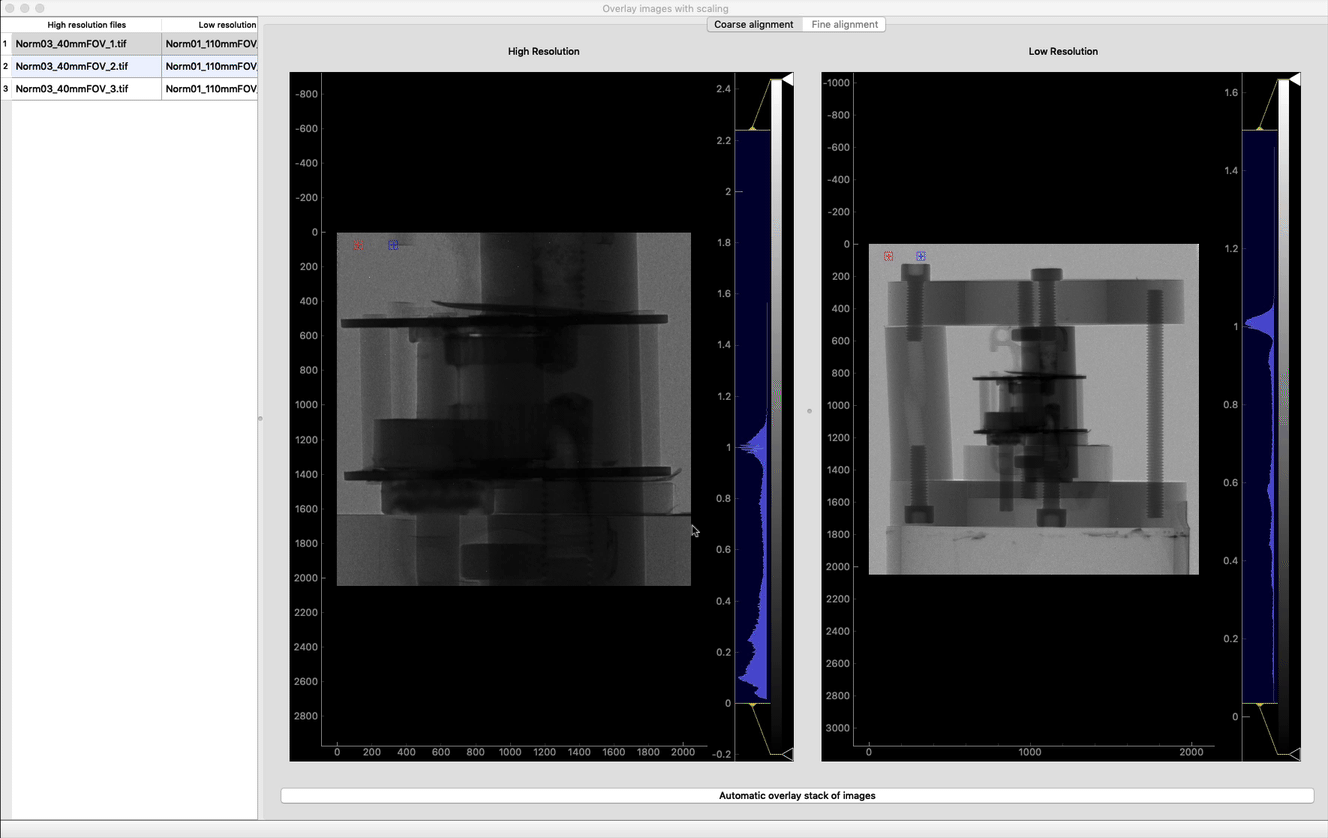Click lower yellow level handle on Low Resolution histogram

coord(1260,705)
